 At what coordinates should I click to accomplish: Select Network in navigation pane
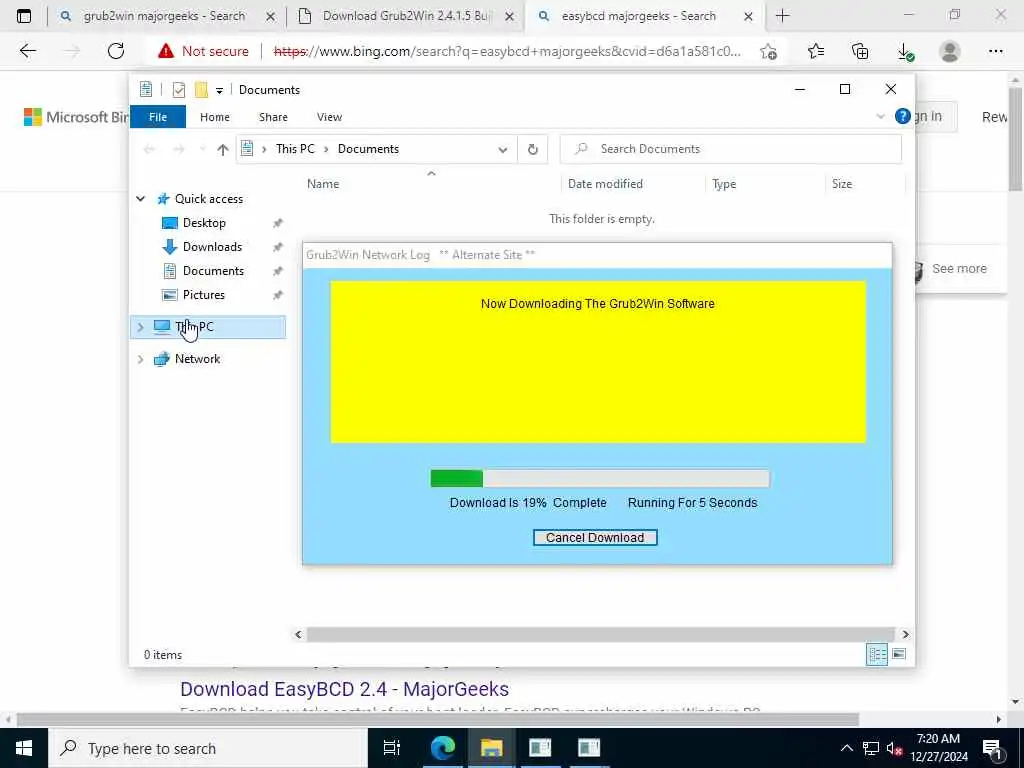197,359
